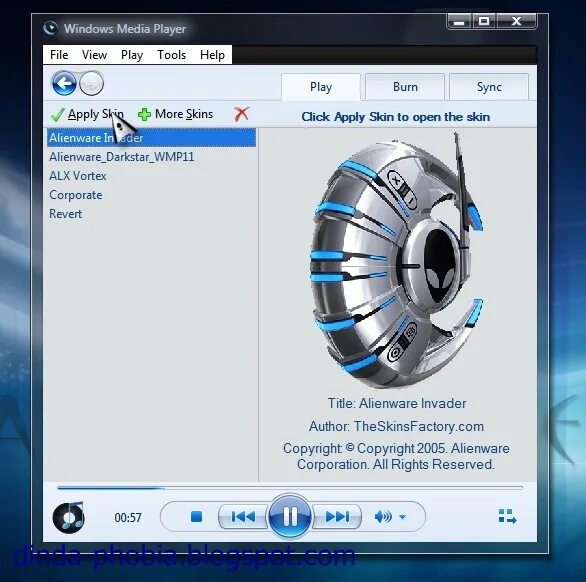Image resolution: width=586 pixels, height=582 pixels.
Task: Skip to previous track
Action: [x=243, y=517]
